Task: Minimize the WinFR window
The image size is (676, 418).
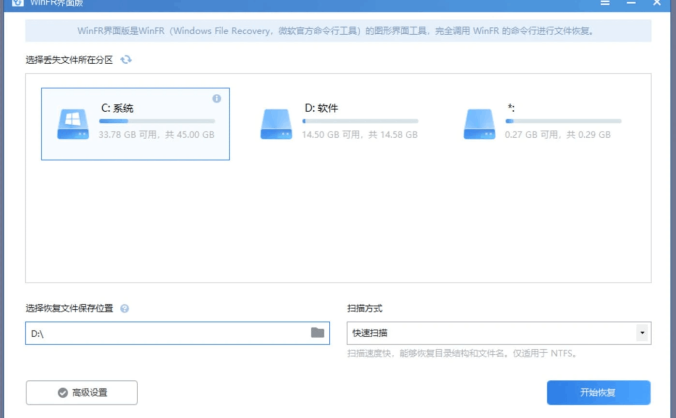Action: click(x=631, y=3)
